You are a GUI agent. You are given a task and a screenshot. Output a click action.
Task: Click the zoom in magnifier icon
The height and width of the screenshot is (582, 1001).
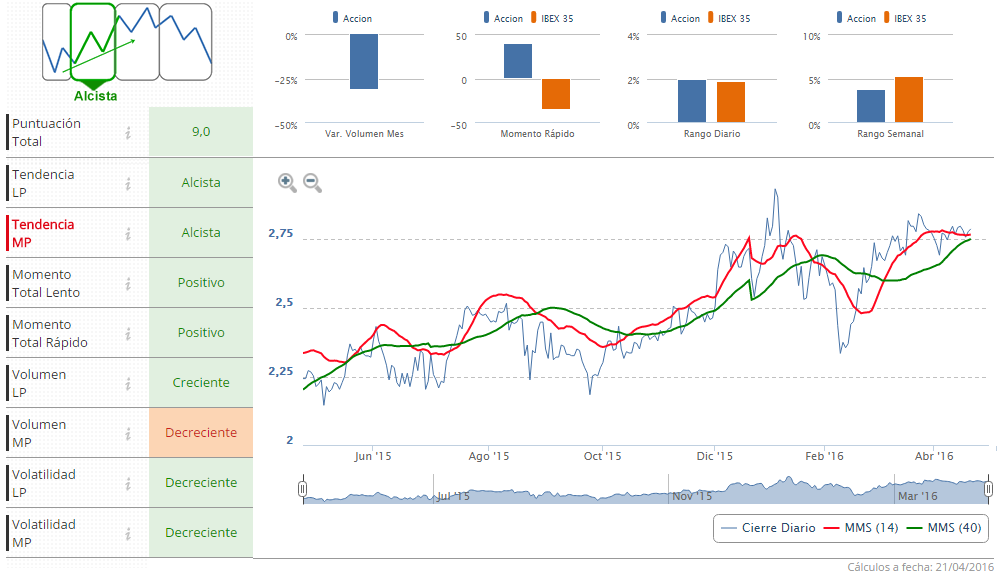click(x=287, y=182)
